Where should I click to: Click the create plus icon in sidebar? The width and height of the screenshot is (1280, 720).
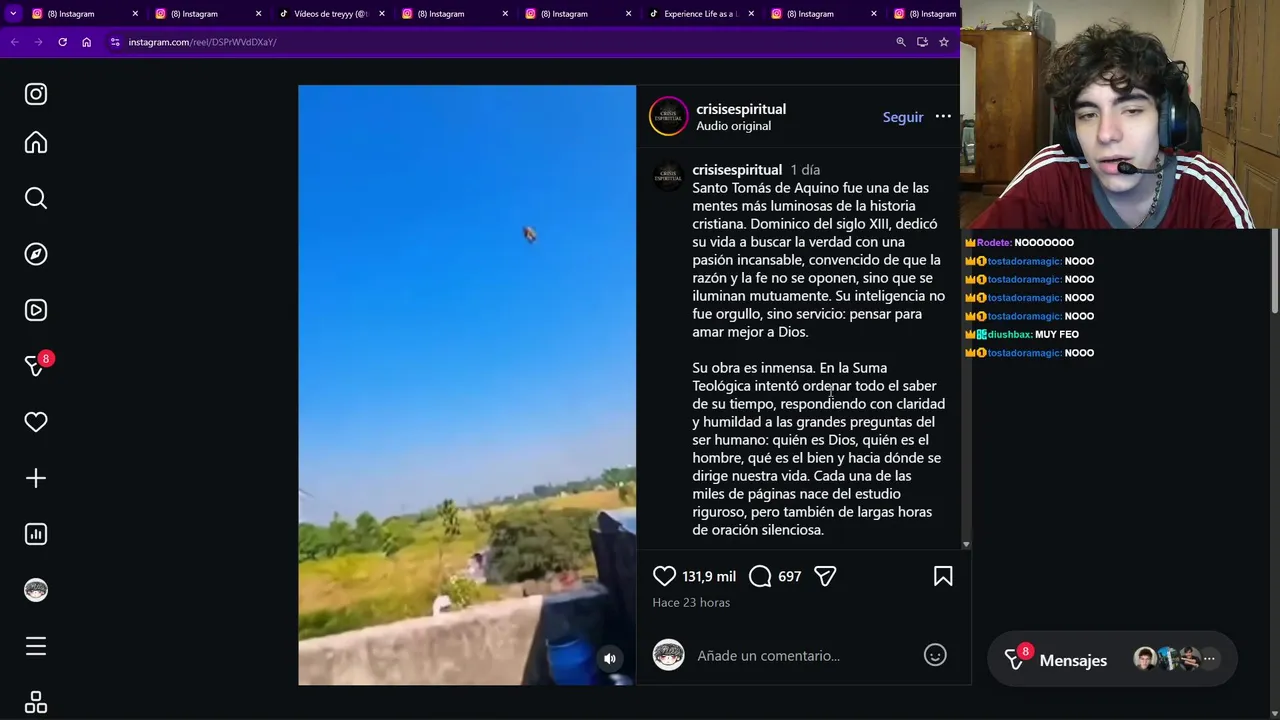pos(36,478)
